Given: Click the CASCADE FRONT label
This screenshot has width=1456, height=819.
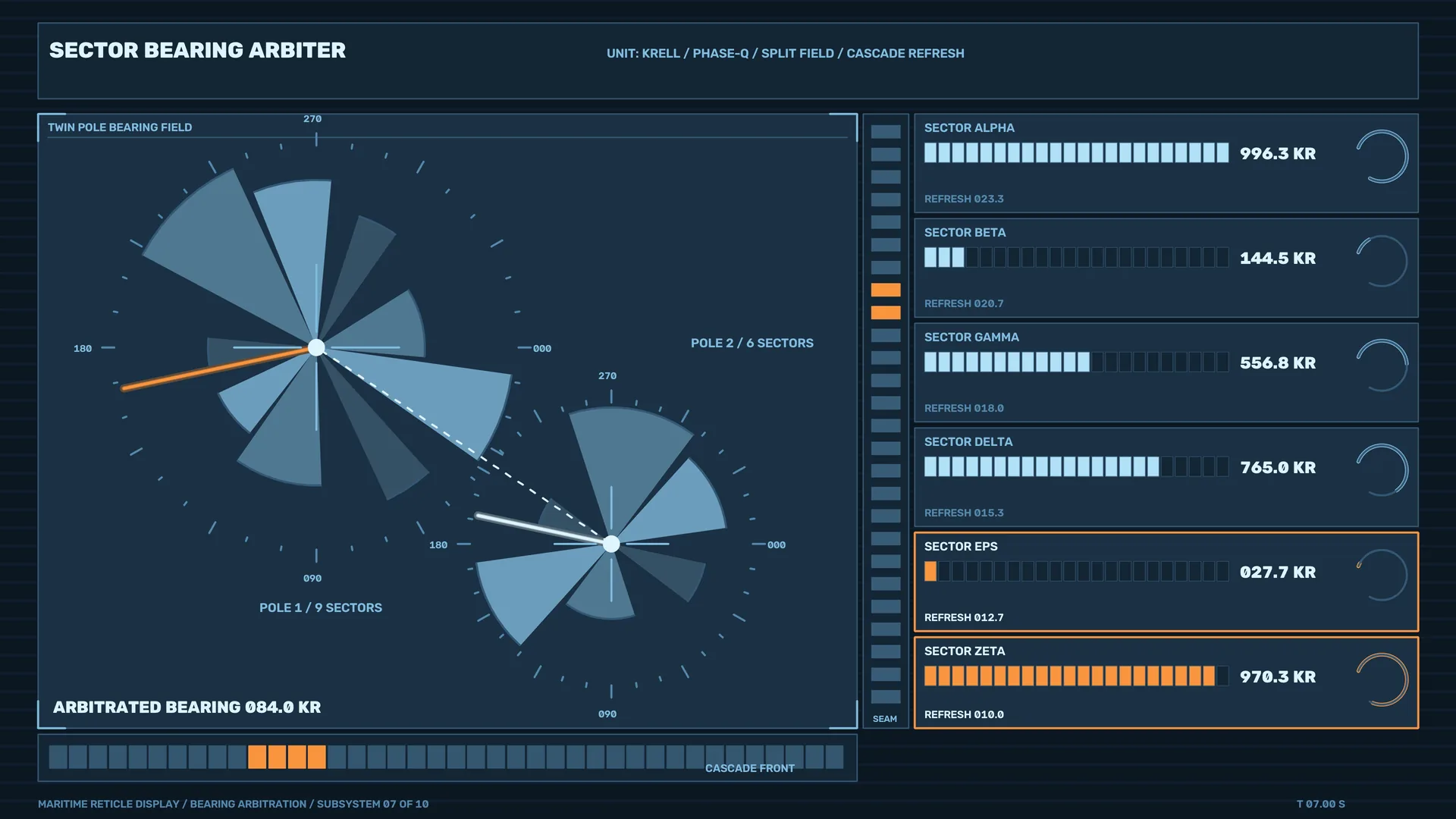Looking at the screenshot, I should (x=750, y=768).
